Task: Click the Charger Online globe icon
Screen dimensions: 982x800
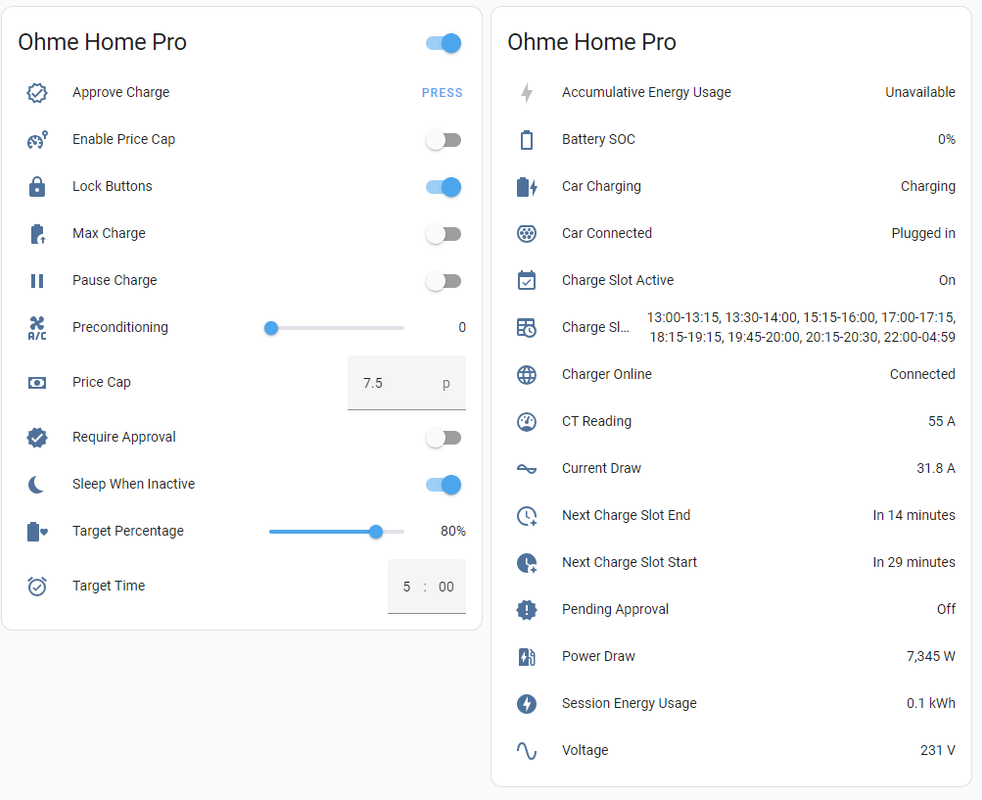Action: click(527, 375)
